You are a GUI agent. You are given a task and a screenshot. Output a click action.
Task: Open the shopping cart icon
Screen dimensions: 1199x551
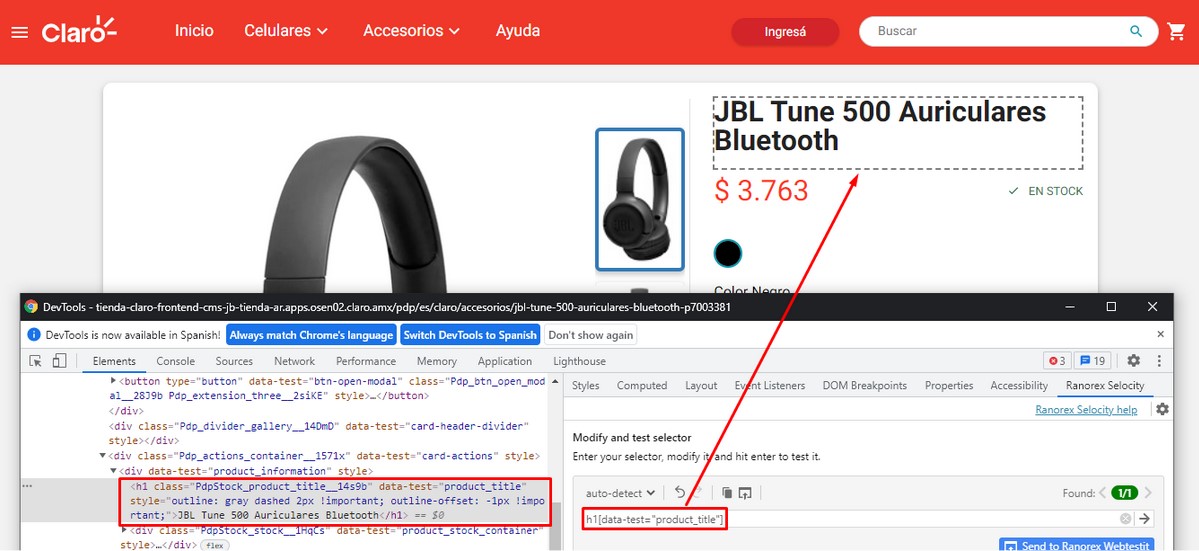pos(1175,31)
